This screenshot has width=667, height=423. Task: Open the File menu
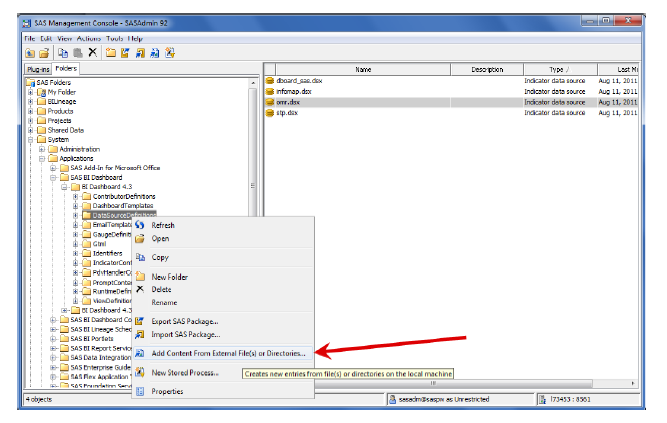(x=30, y=38)
